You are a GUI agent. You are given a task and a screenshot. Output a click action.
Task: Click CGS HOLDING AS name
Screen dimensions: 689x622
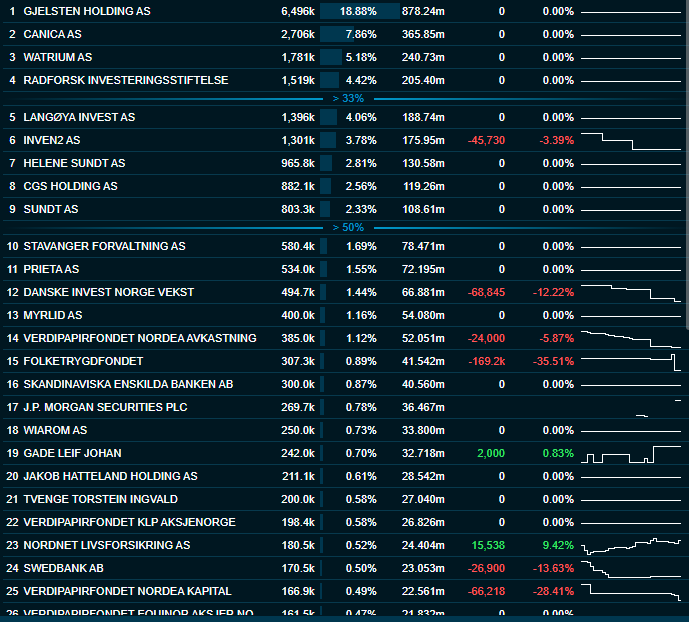click(x=70, y=186)
